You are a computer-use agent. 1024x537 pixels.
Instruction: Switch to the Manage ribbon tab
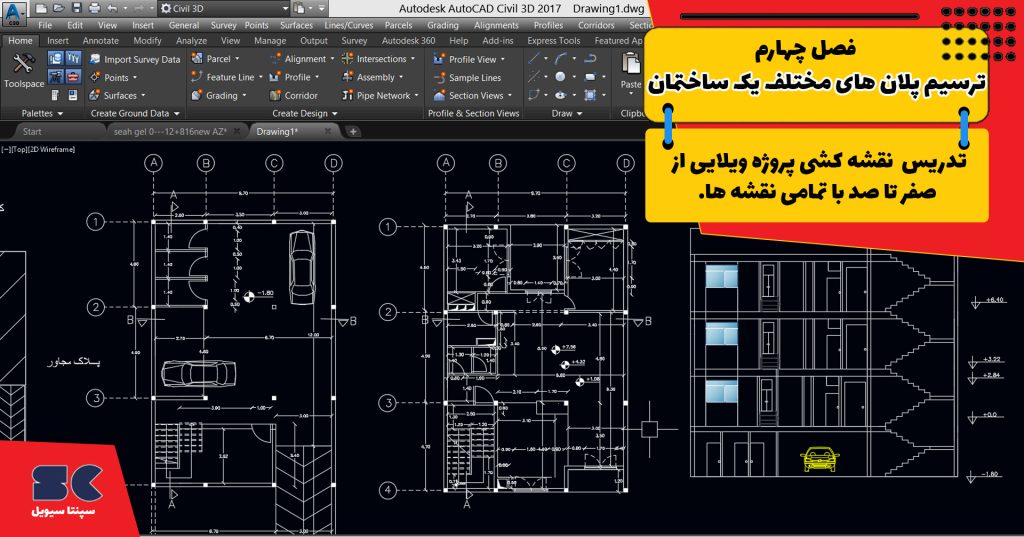click(x=270, y=41)
